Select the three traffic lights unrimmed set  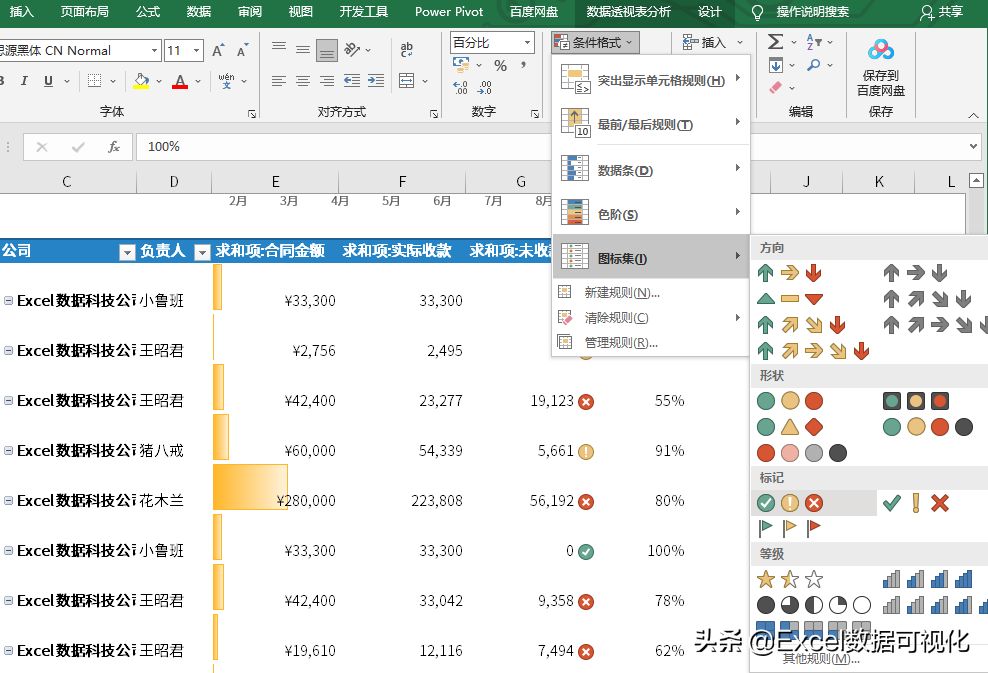[x=790, y=401]
